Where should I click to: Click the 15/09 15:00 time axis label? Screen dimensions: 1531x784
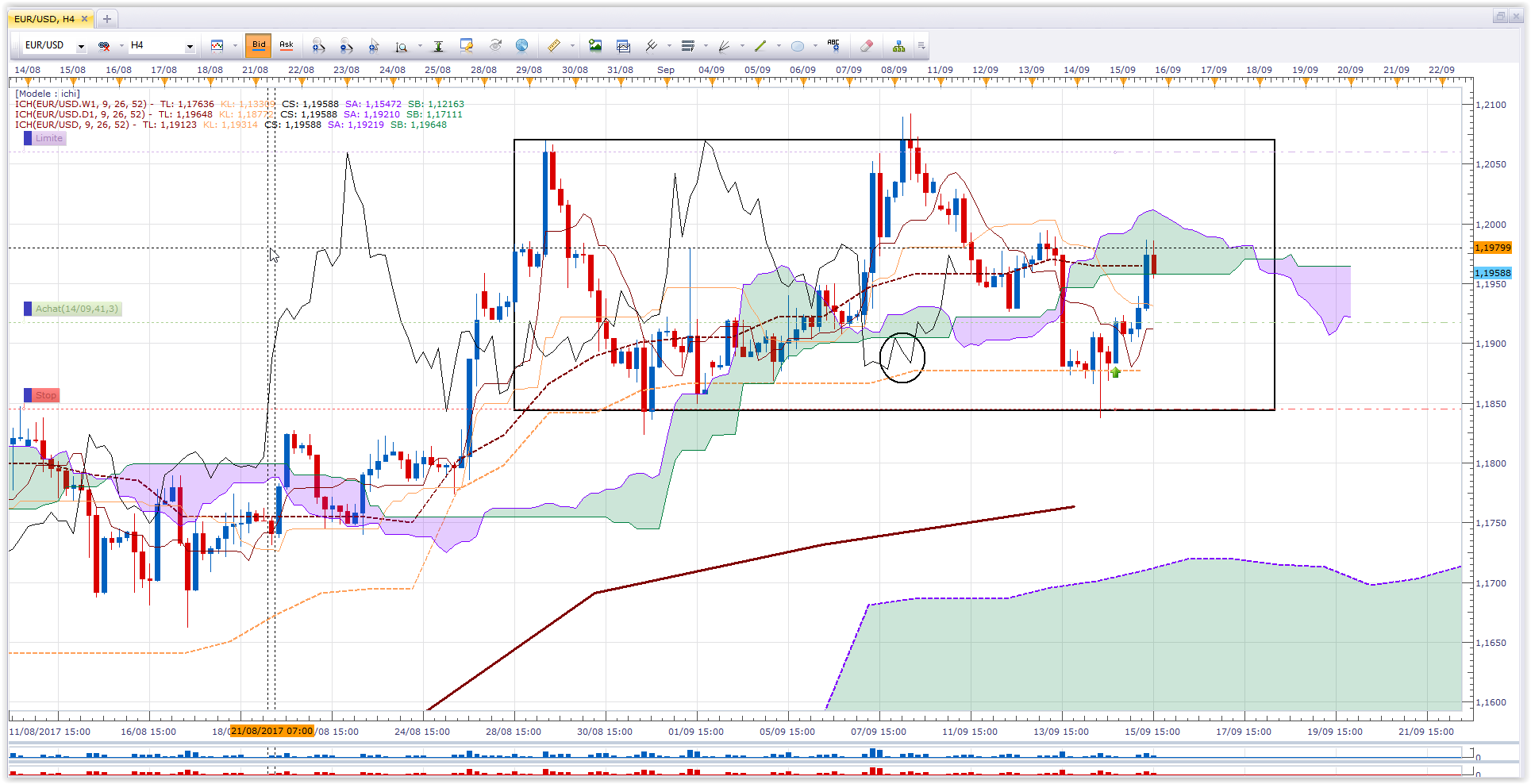1152,732
